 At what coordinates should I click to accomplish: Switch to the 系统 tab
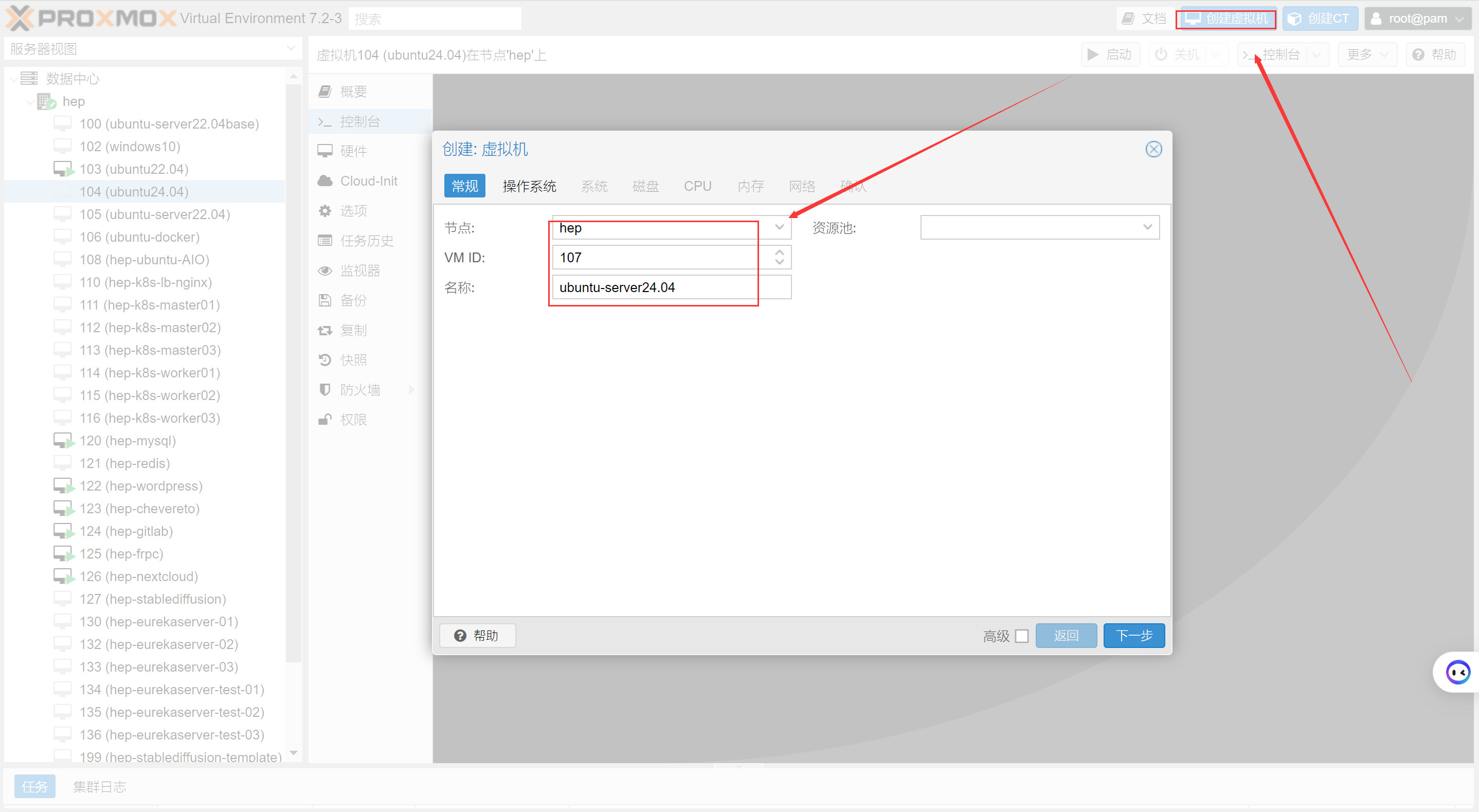click(594, 186)
